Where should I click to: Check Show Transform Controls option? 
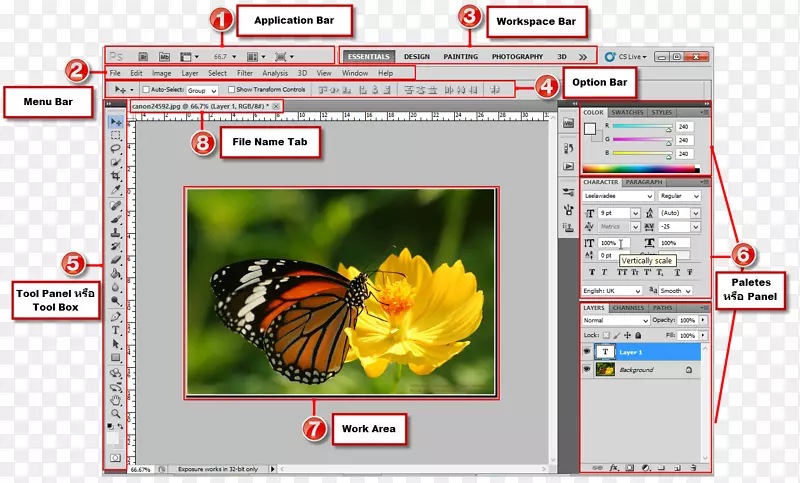click(x=231, y=90)
